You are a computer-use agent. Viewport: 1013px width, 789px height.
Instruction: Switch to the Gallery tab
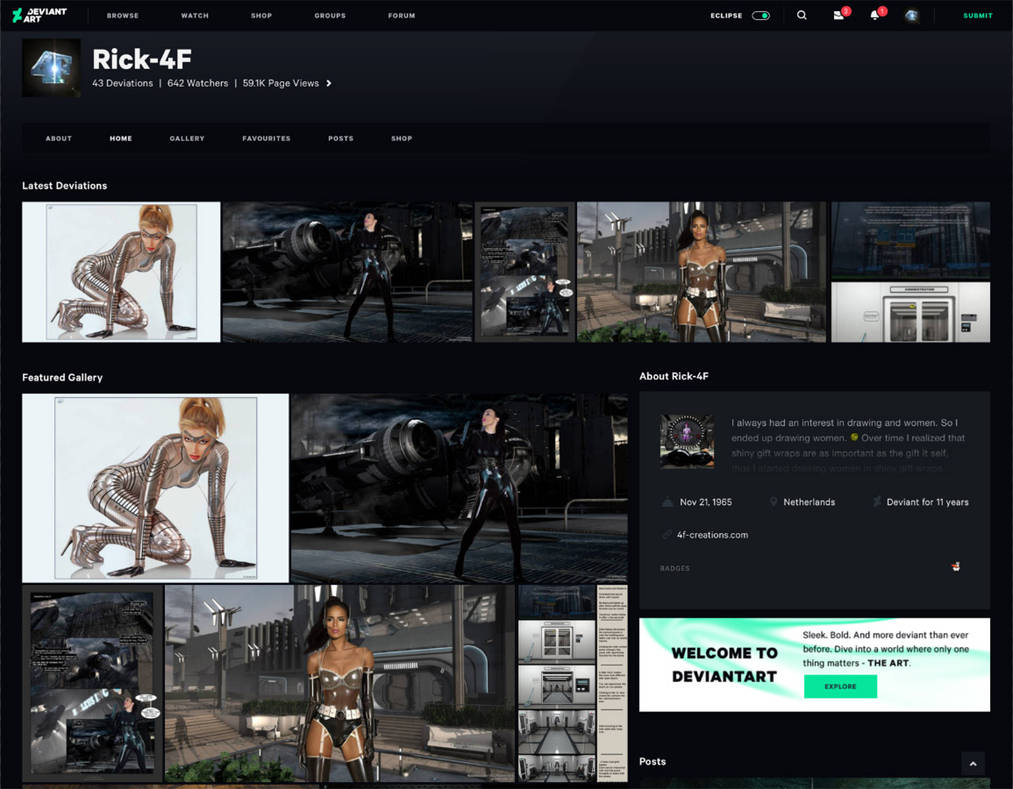click(187, 138)
